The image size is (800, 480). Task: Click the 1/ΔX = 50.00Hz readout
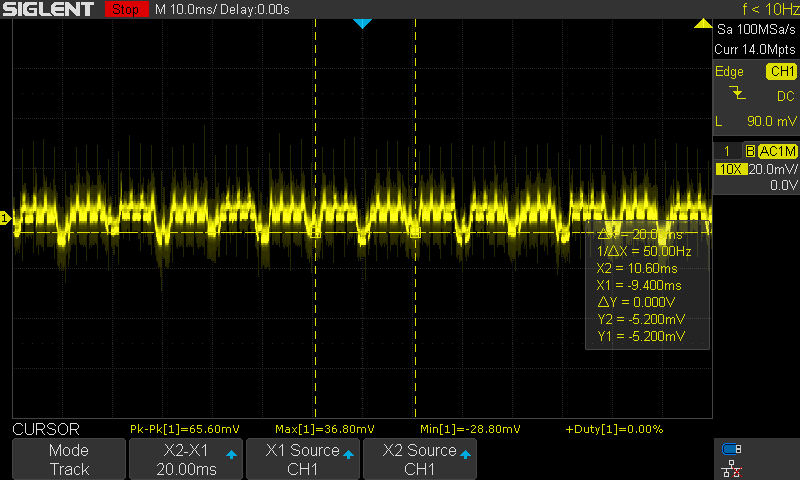click(644, 251)
